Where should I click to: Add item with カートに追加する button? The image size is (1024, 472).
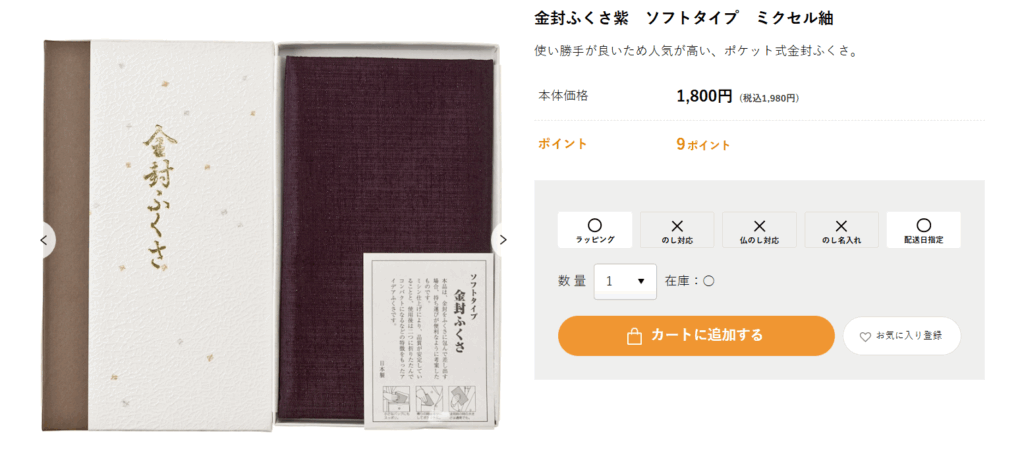(696, 336)
